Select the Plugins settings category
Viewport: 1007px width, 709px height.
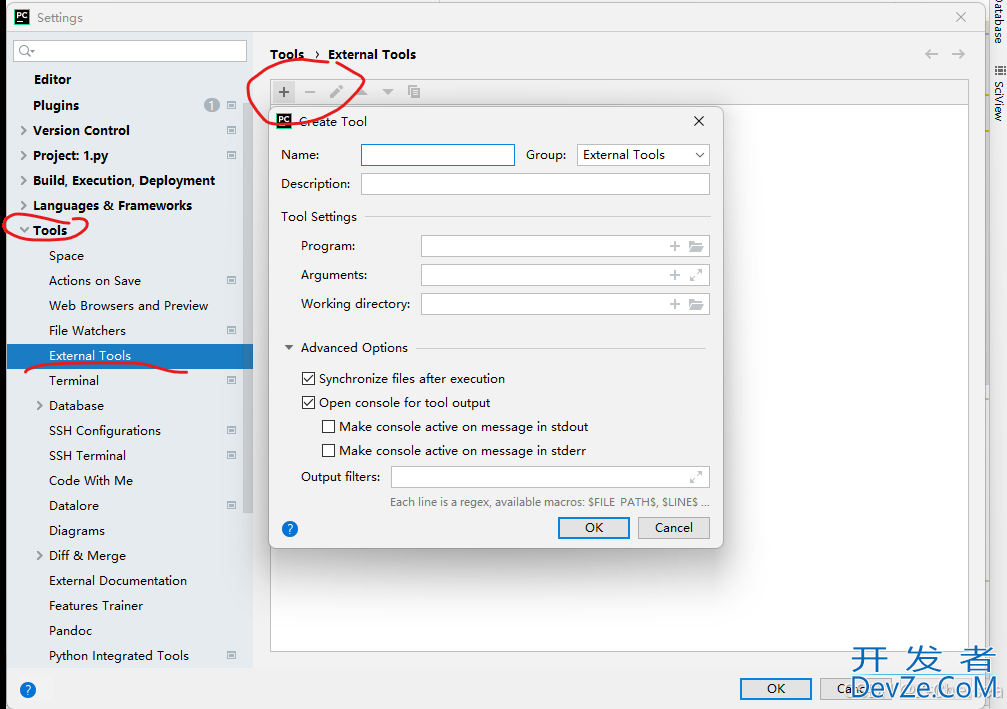point(57,105)
